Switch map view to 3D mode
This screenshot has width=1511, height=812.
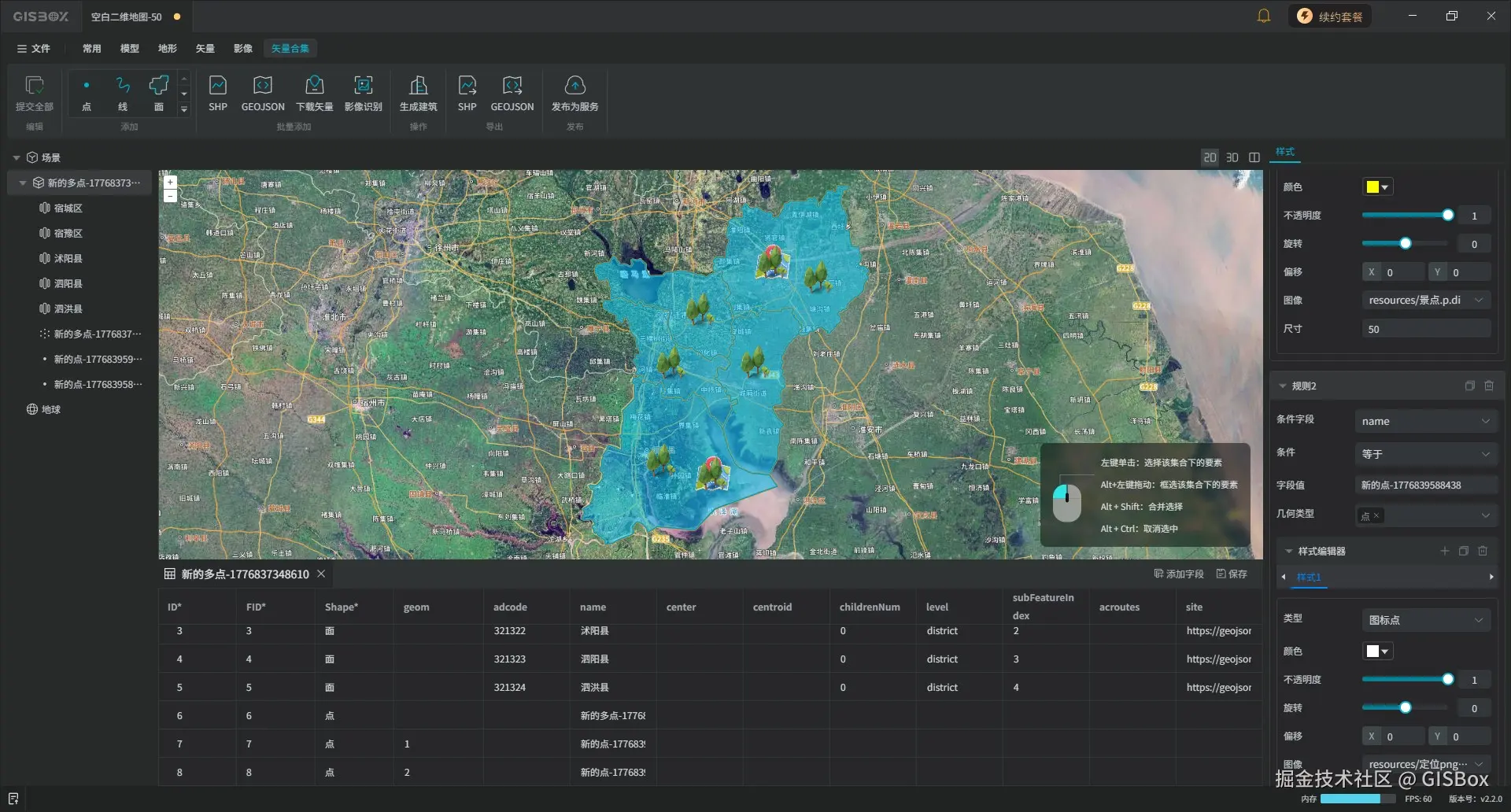1232,157
